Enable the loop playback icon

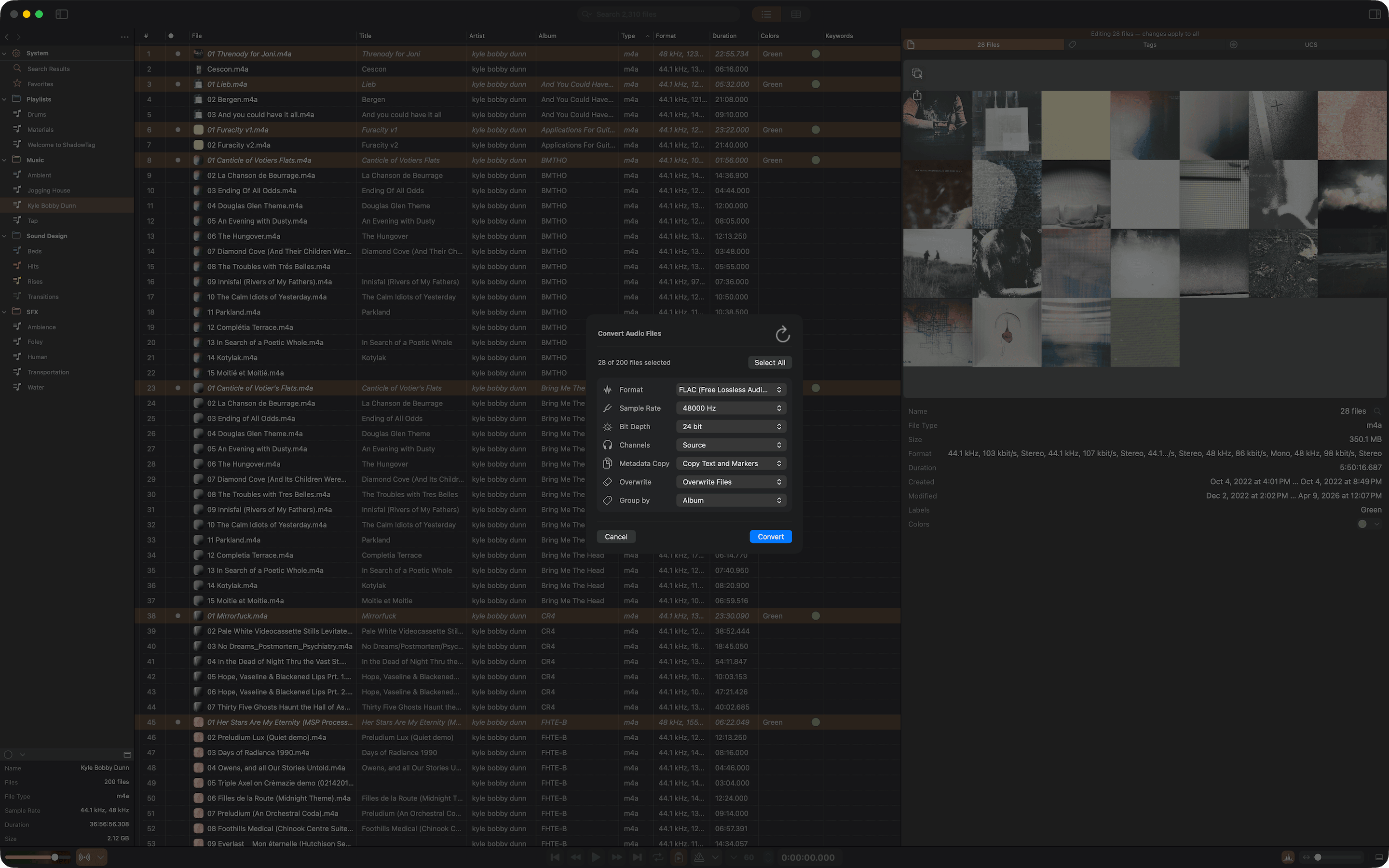point(658,857)
